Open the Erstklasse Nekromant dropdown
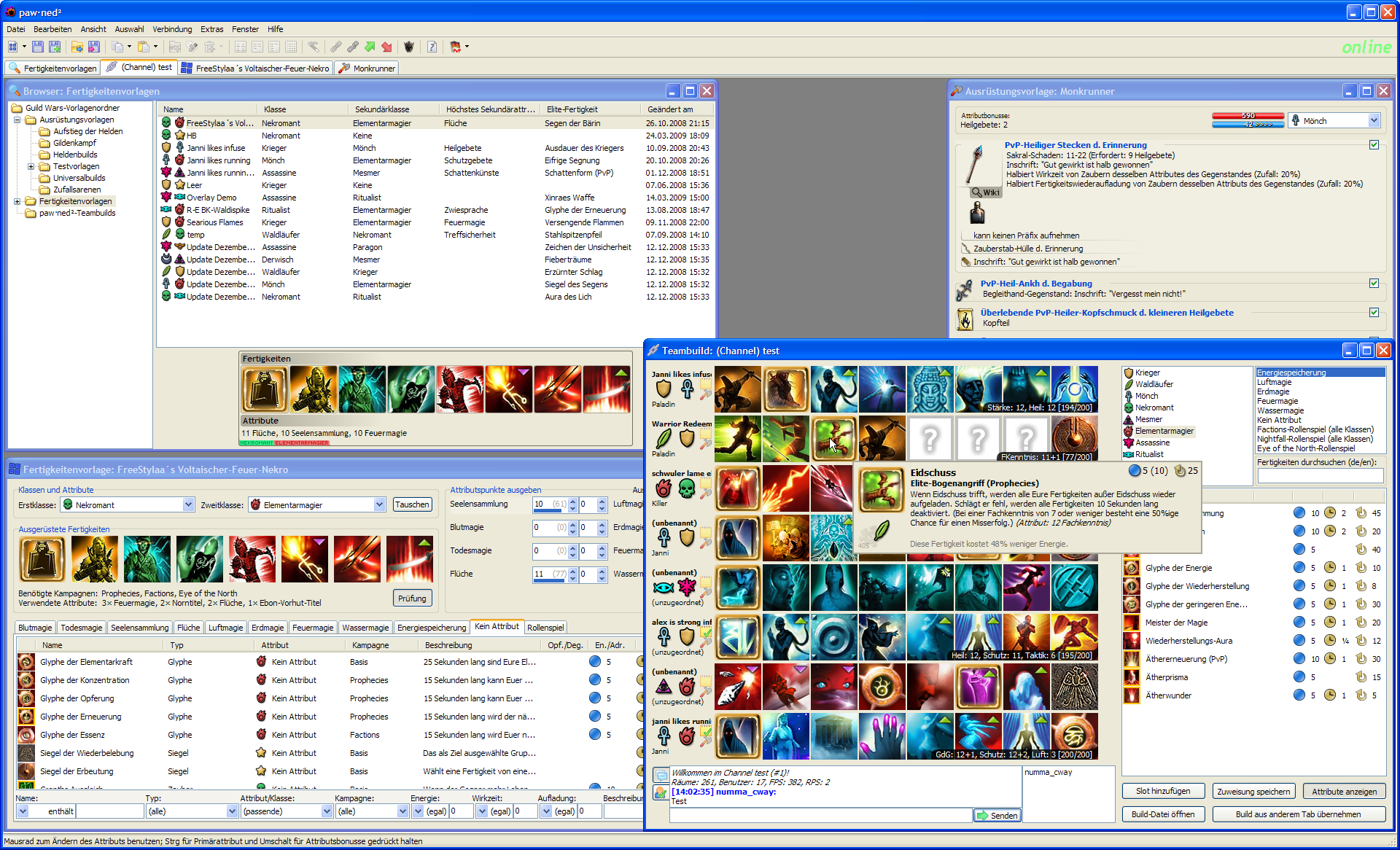Viewport: 1400px width, 850px height. point(188,504)
